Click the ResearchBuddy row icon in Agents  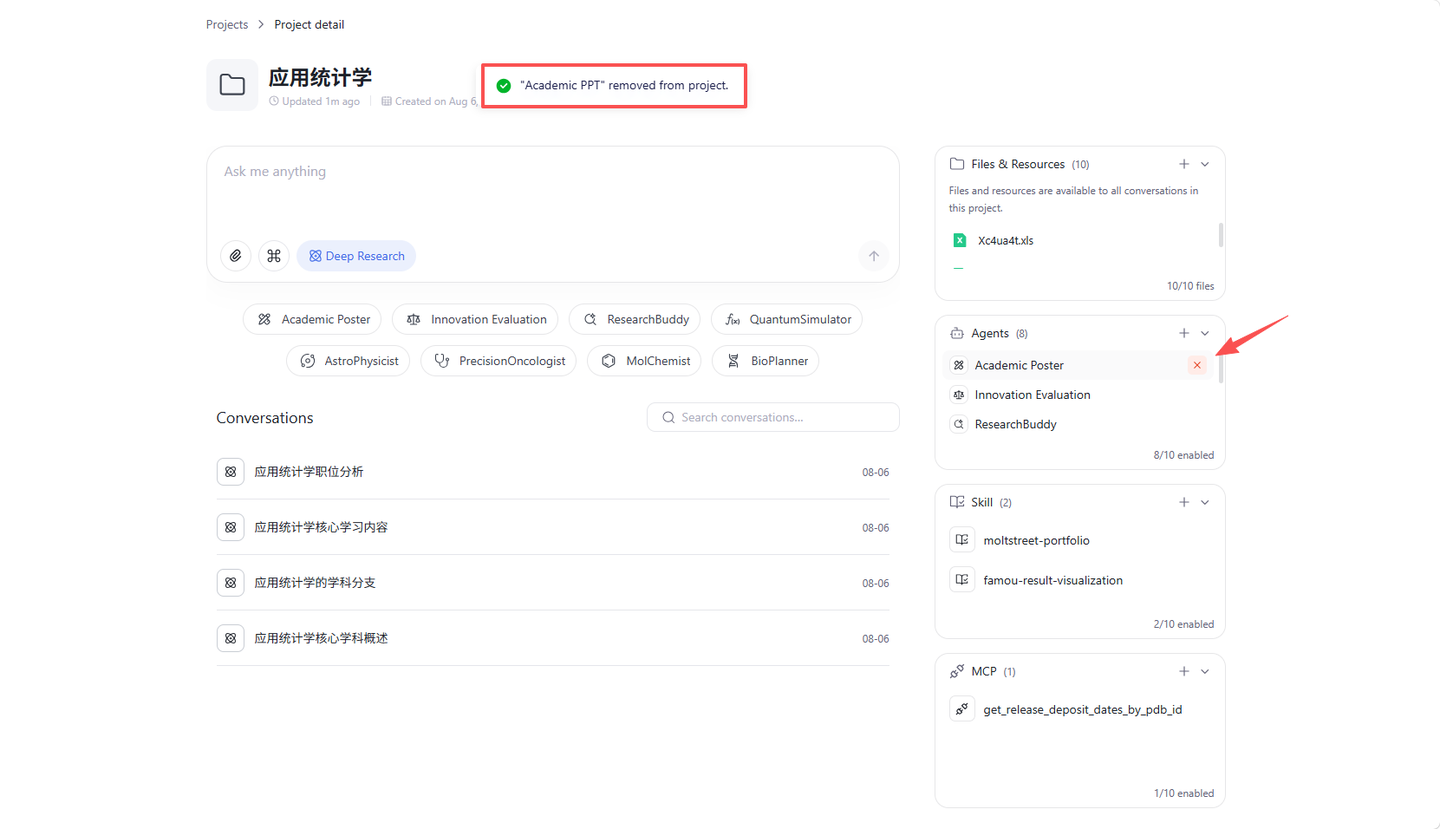958,424
